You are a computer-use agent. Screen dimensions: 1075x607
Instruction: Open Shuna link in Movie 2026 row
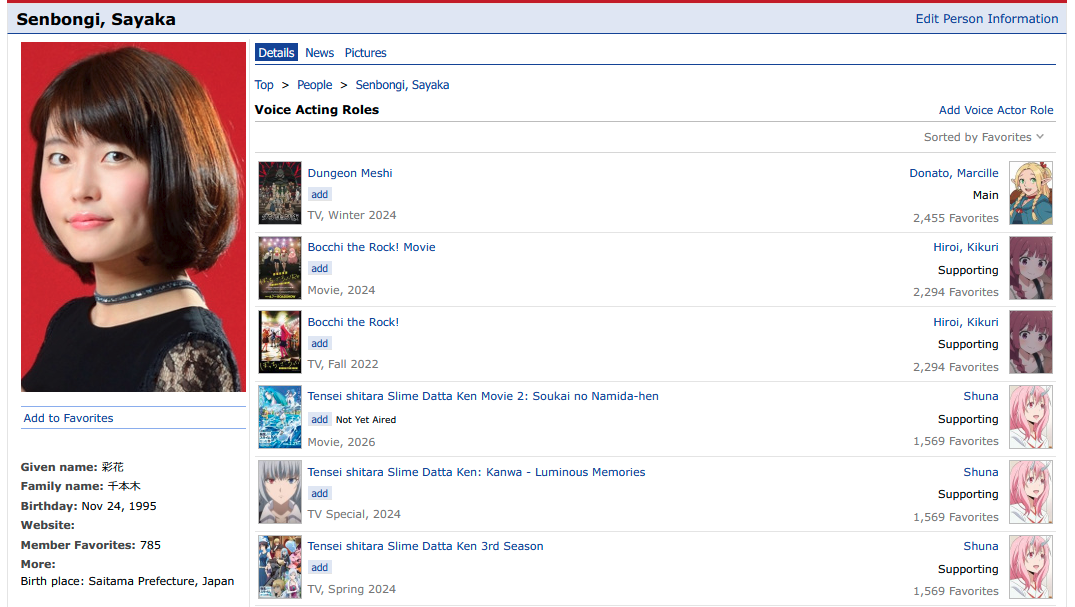coord(980,396)
